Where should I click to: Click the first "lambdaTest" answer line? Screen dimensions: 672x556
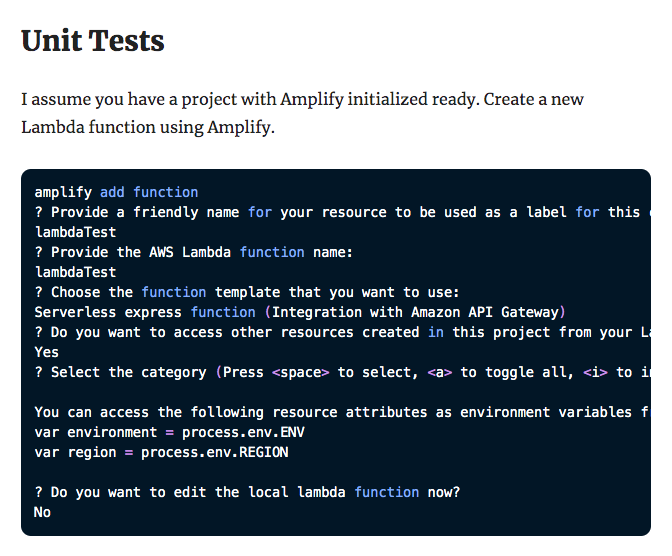coord(75,232)
